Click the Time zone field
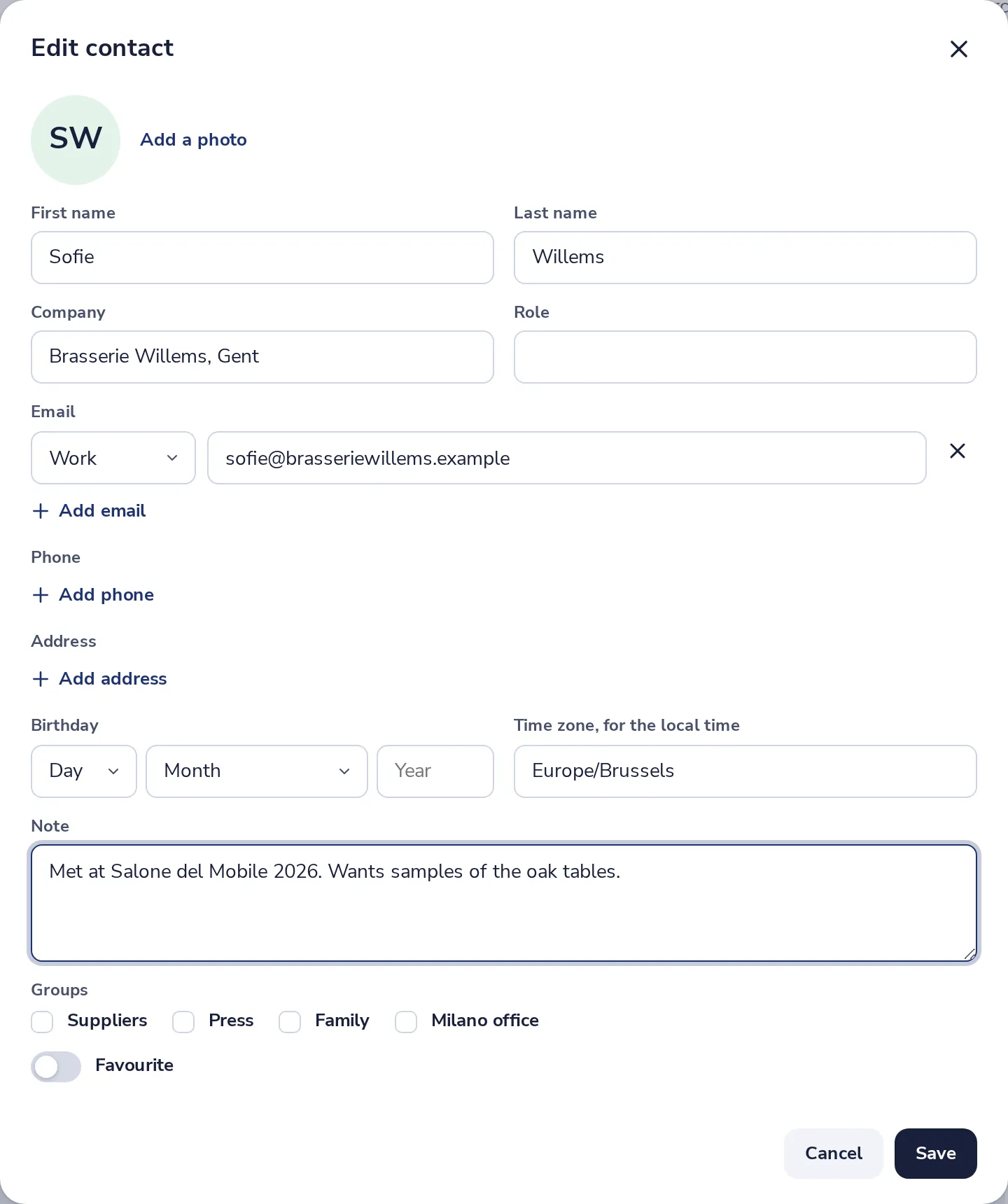 coord(745,771)
